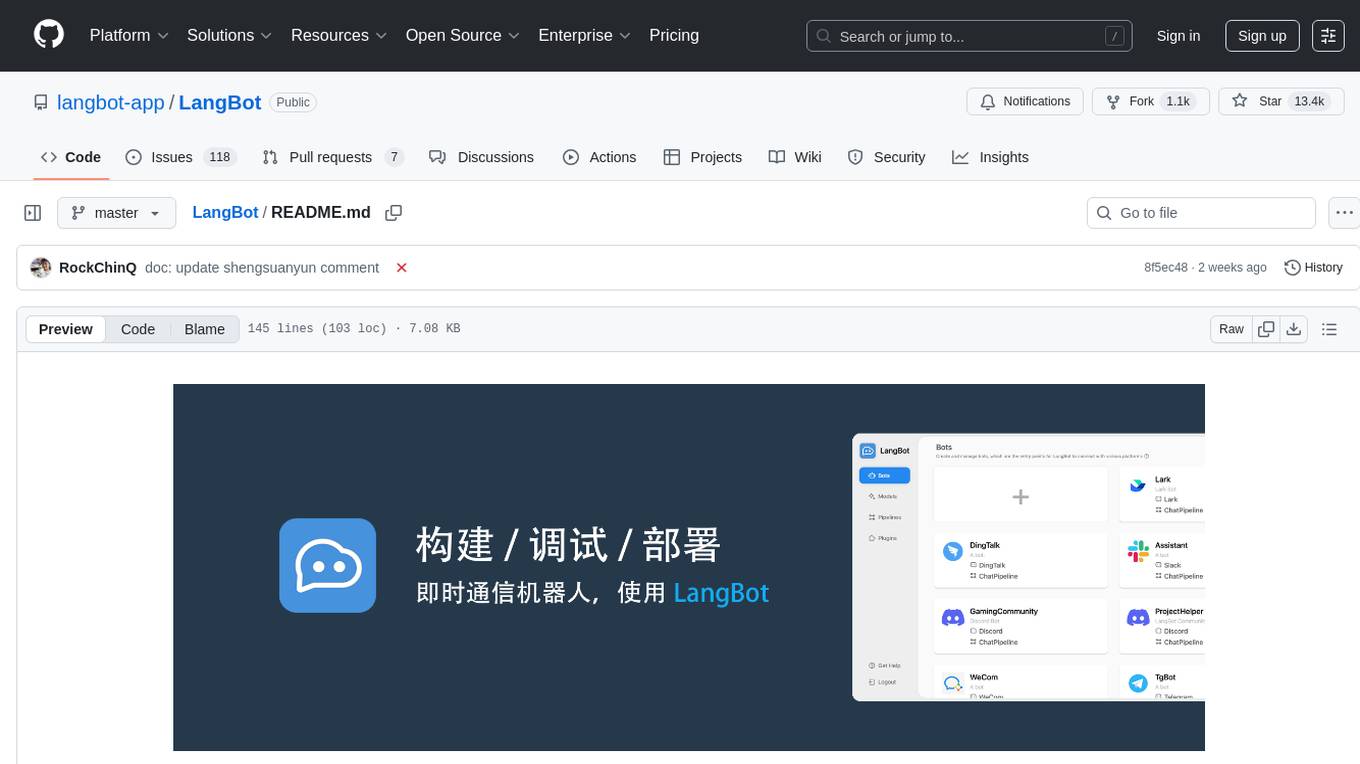The height and width of the screenshot is (764, 1360).
Task: Click the LangBot breadcrumb link
Action: (225, 213)
